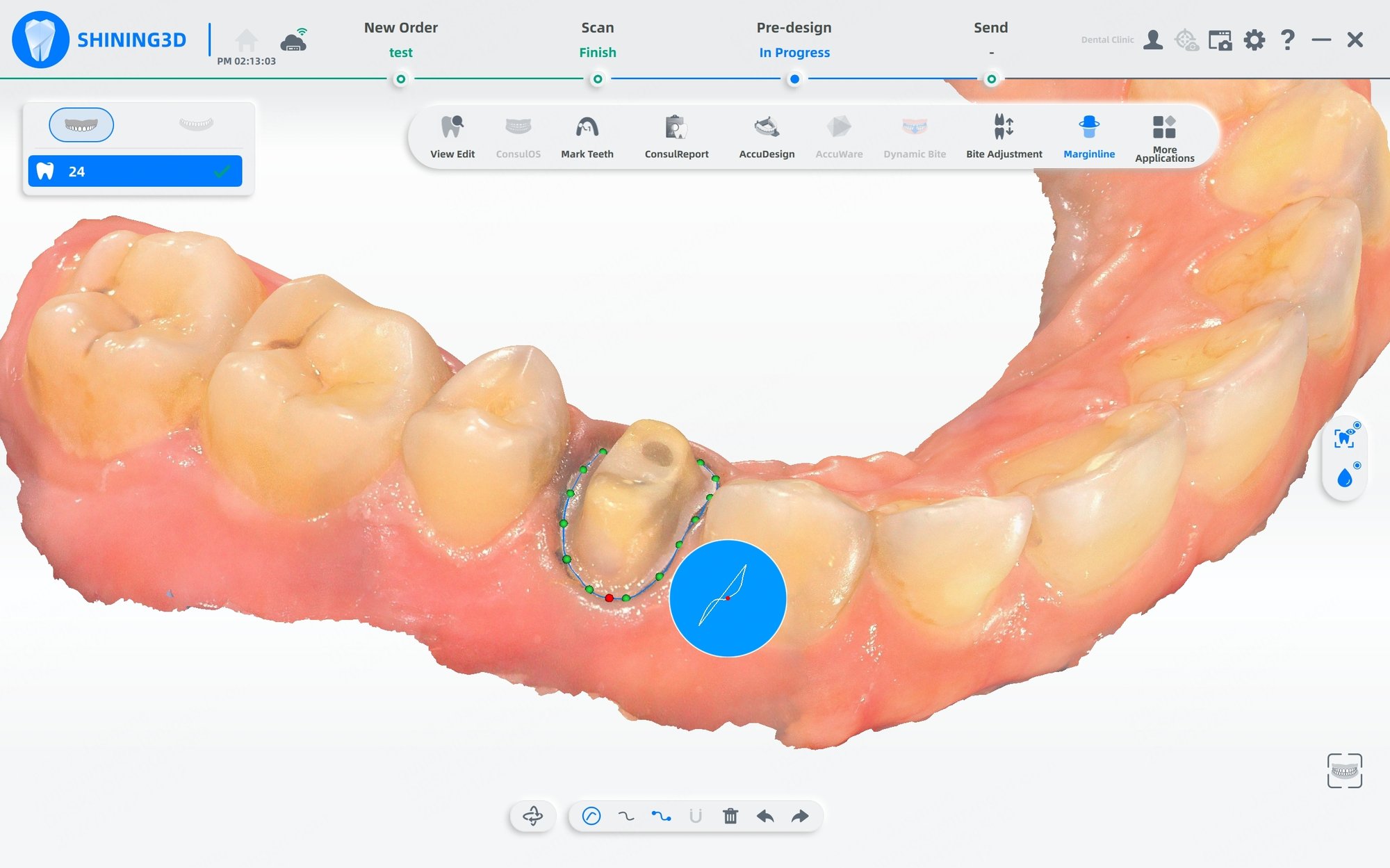Activate the rotate view control
Image resolution: width=1390 pixels, height=868 pixels.
click(534, 817)
